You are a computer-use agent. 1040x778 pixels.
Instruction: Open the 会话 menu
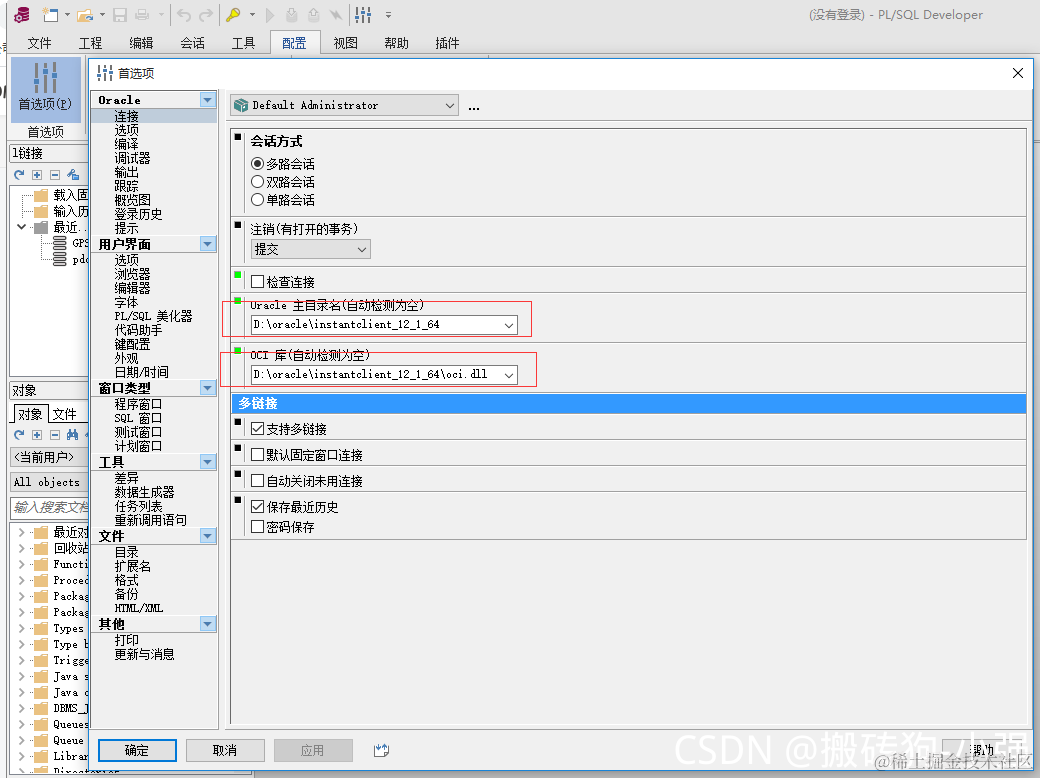pyautogui.click(x=192, y=43)
